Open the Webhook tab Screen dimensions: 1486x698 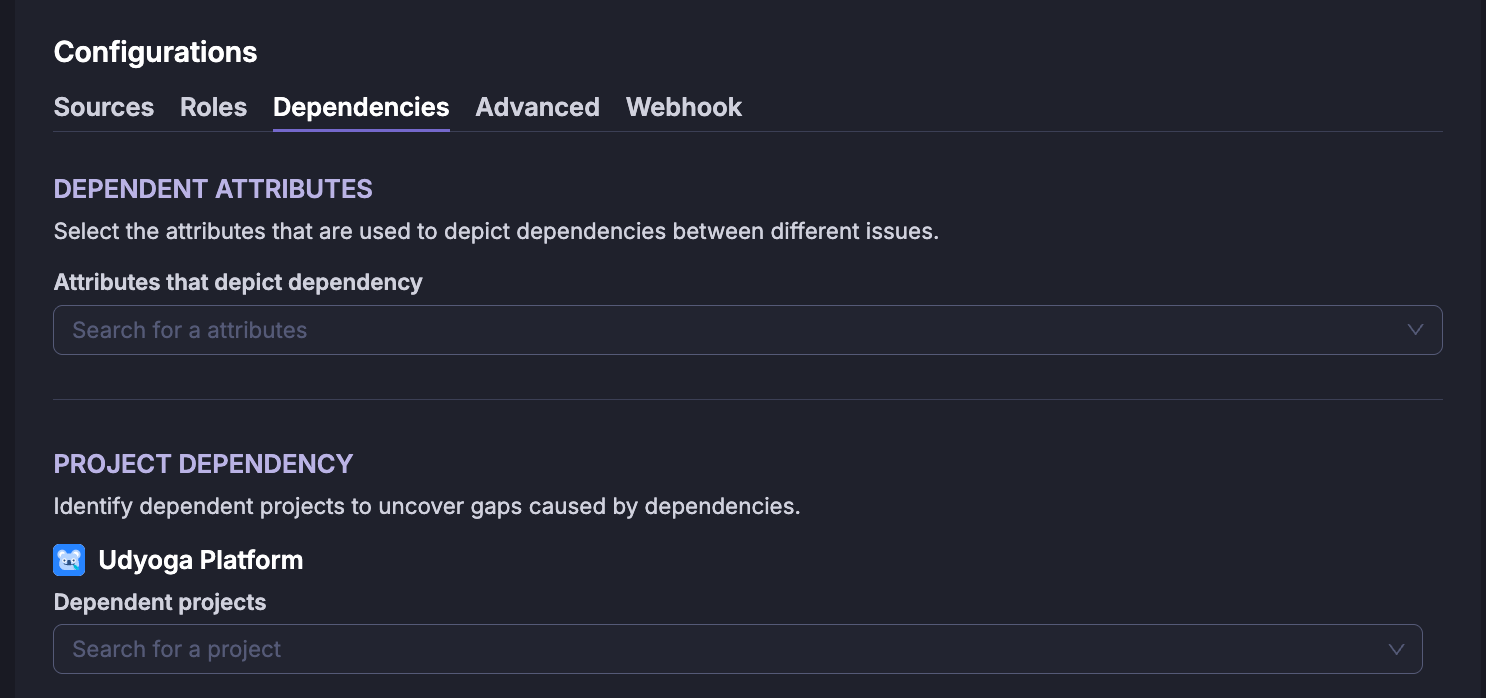point(684,107)
